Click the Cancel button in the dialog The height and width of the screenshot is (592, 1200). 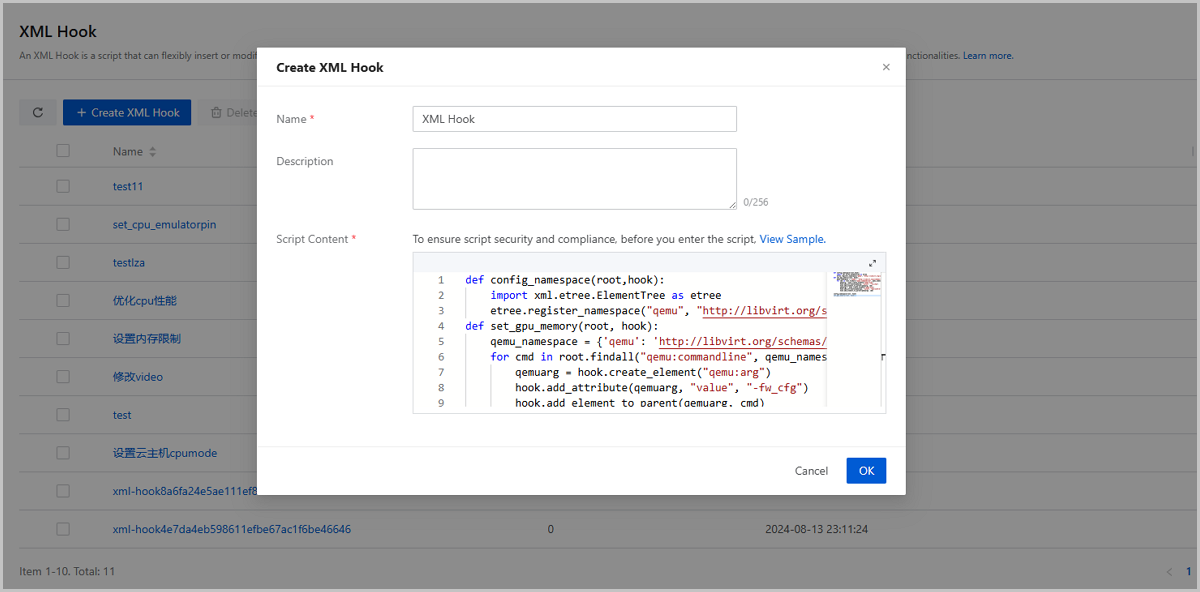[x=811, y=471]
